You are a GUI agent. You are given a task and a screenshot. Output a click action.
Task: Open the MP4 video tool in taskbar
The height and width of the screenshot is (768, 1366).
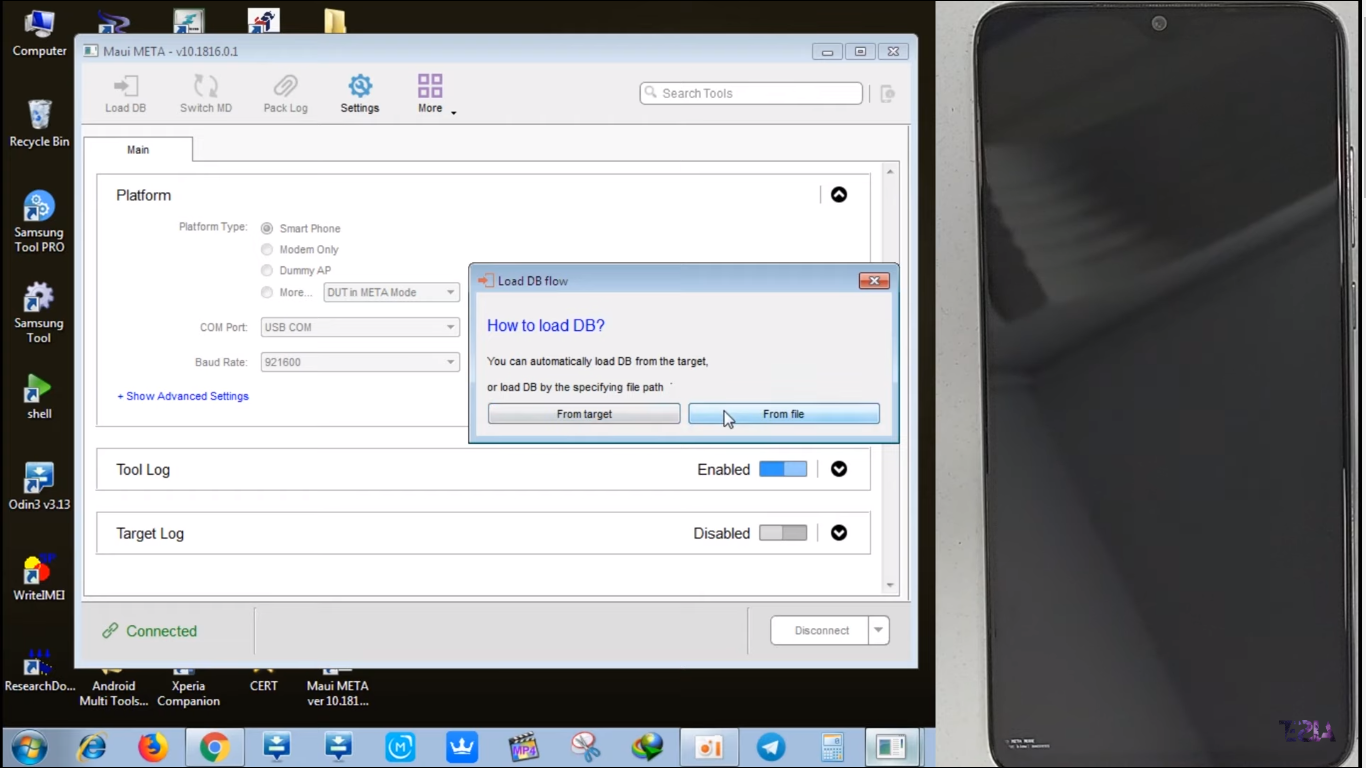(523, 747)
